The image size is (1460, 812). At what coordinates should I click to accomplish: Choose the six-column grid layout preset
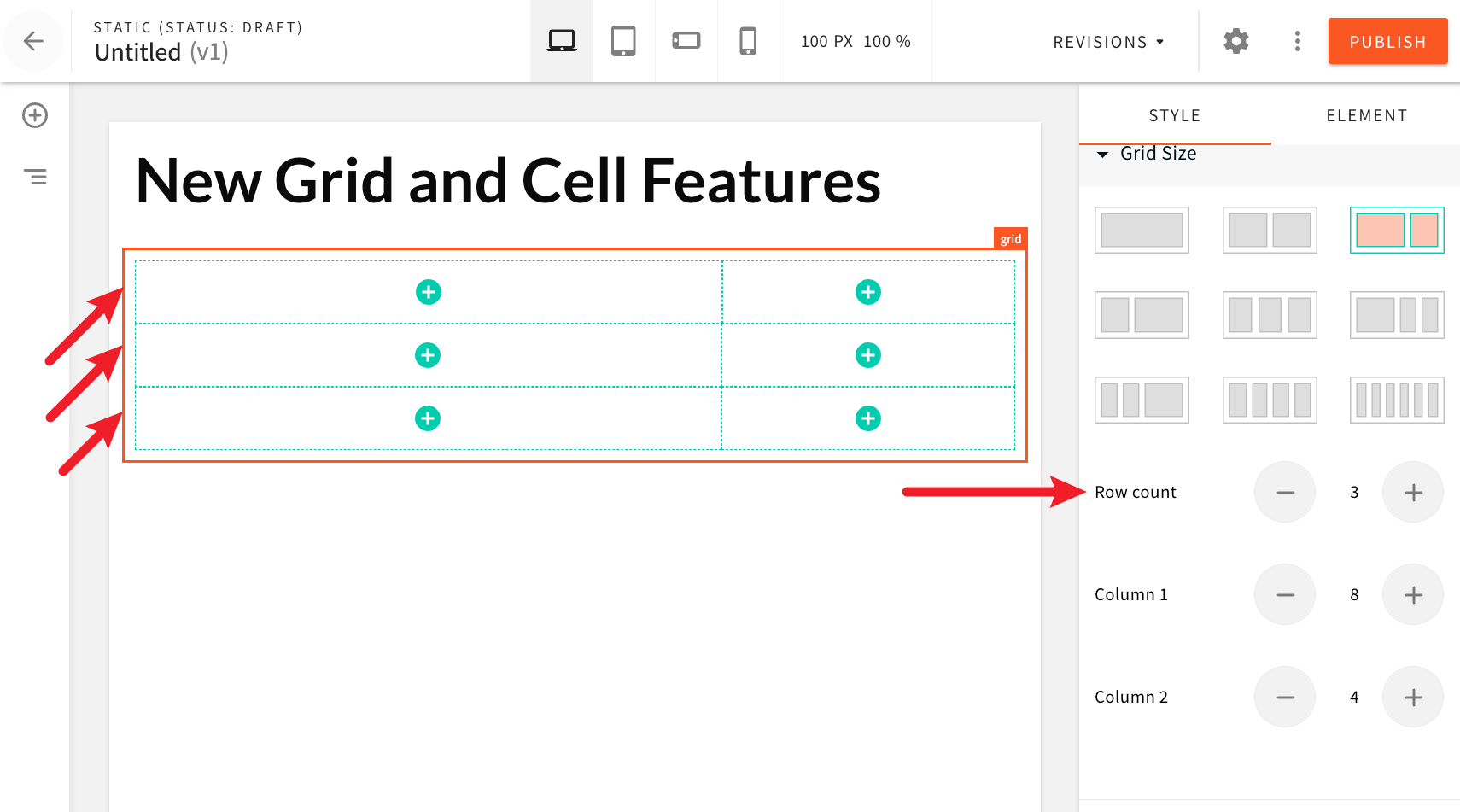pyautogui.click(x=1397, y=400)
